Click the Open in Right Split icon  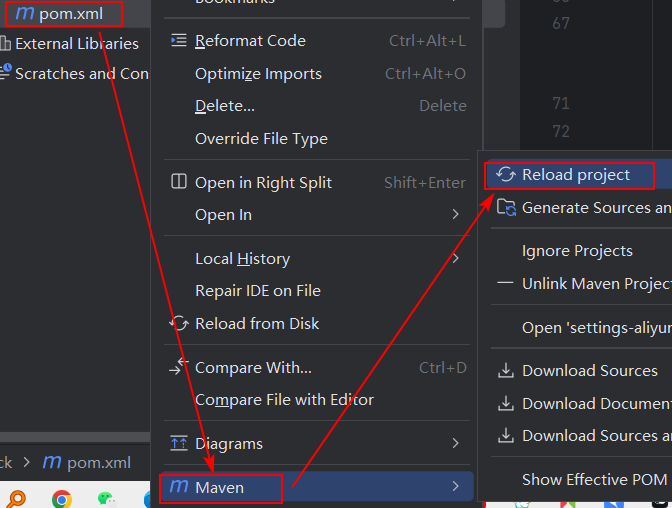[179, 182]
